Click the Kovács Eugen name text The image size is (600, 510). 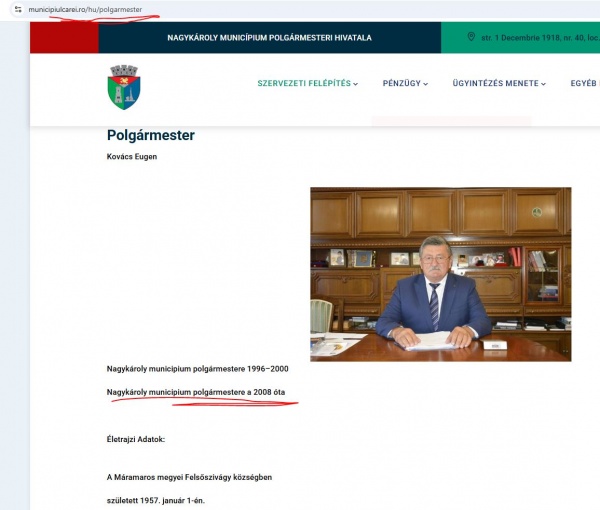pos(132,156)
